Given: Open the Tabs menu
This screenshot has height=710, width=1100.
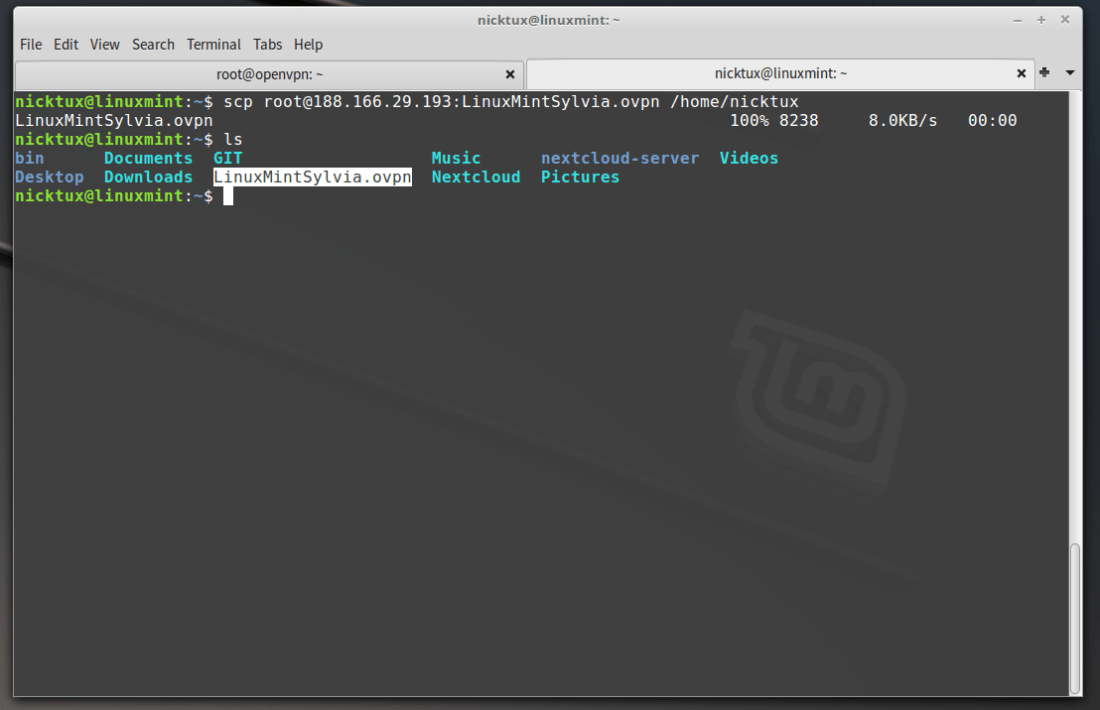Looking at the screenshot, I should pyautogui.click(x=267, y=44).
